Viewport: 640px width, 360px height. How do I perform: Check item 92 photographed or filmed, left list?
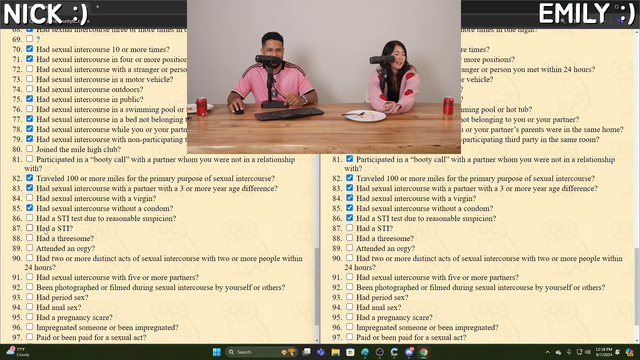tap(29, 287)
